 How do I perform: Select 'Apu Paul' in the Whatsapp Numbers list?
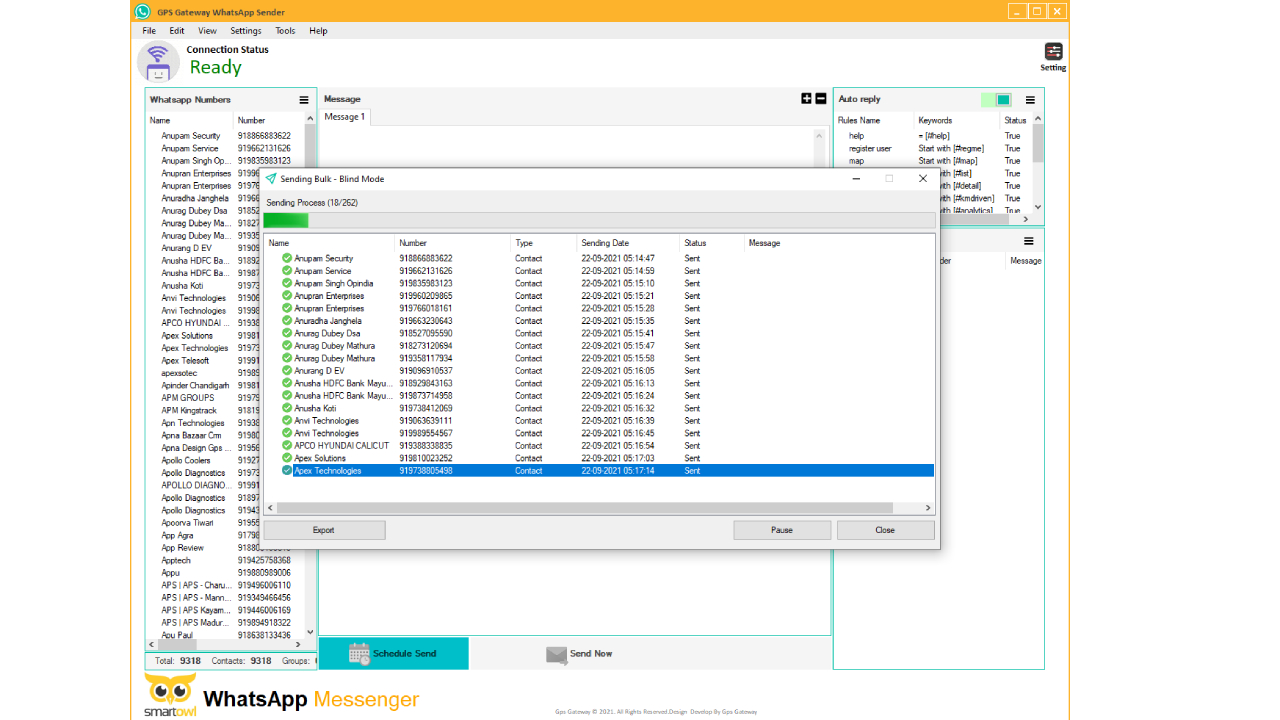tap(177, 635)
